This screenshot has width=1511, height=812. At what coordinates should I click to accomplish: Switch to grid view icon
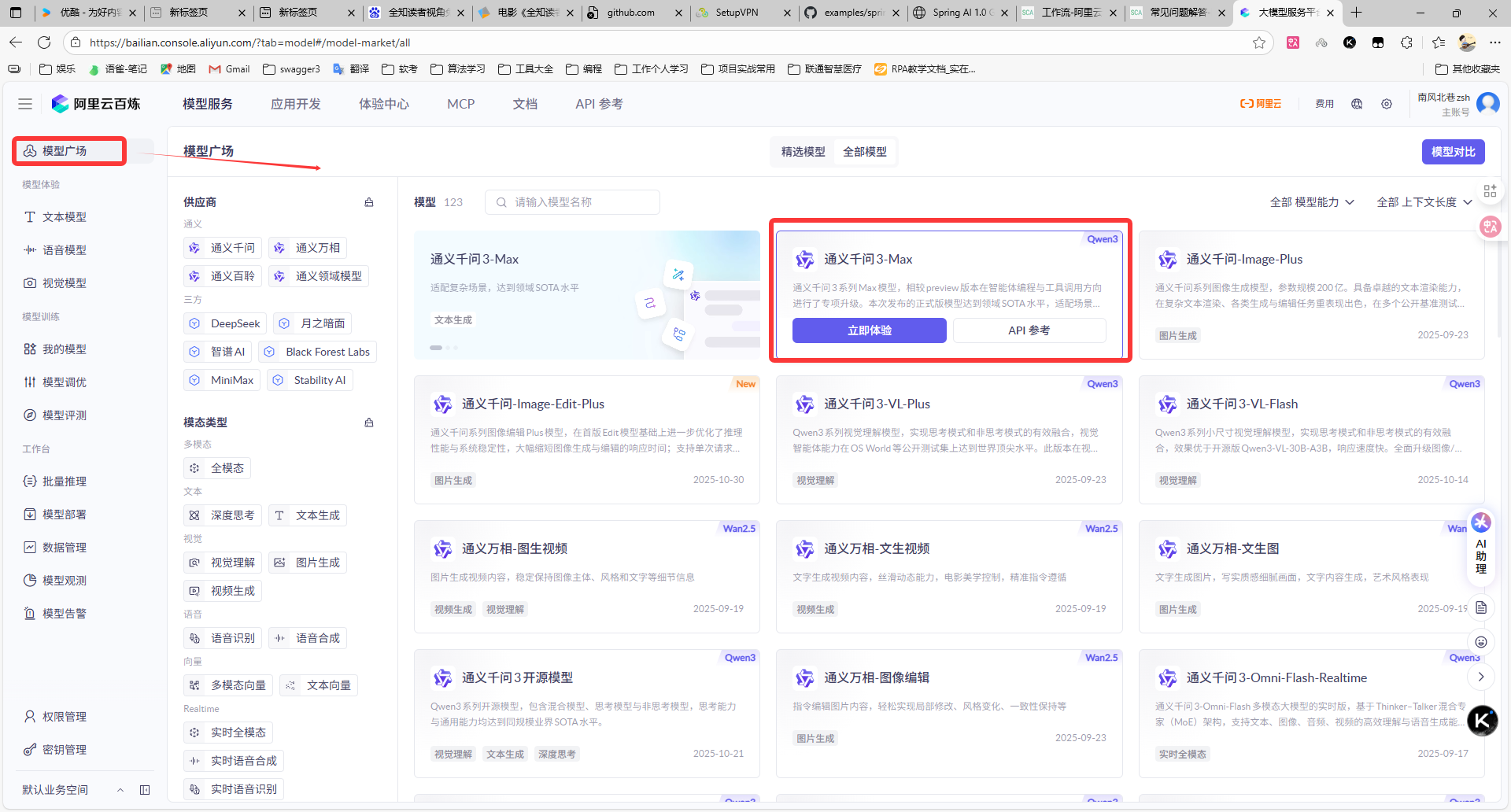coord(1490,191)
